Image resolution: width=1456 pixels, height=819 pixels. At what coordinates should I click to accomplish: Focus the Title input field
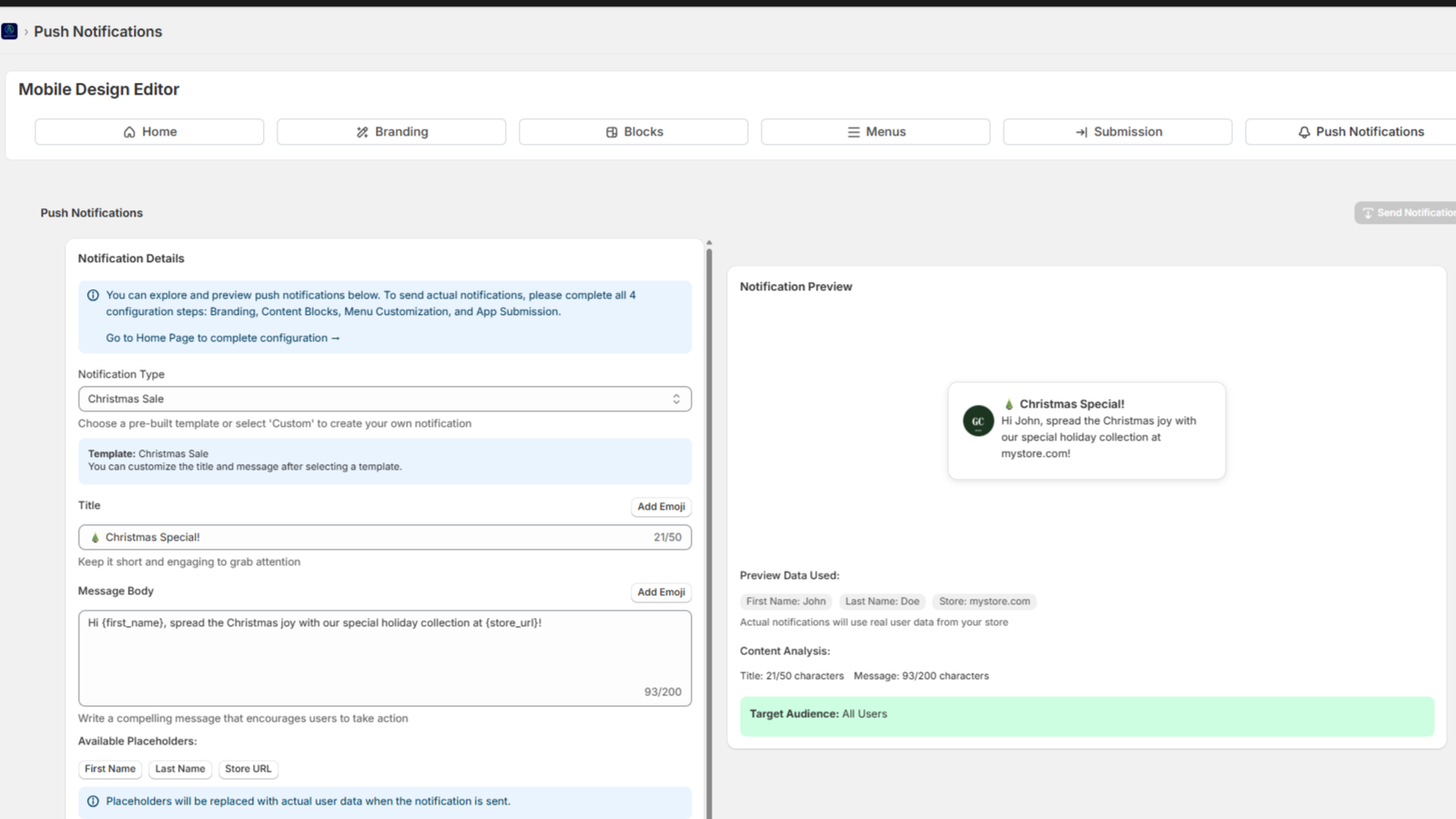385,537
